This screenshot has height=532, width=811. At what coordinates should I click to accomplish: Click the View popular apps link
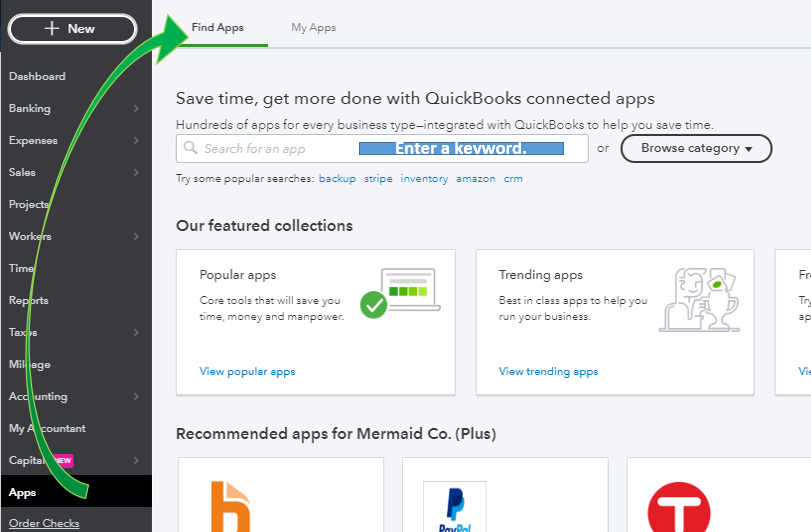click(x=247, y=371)
